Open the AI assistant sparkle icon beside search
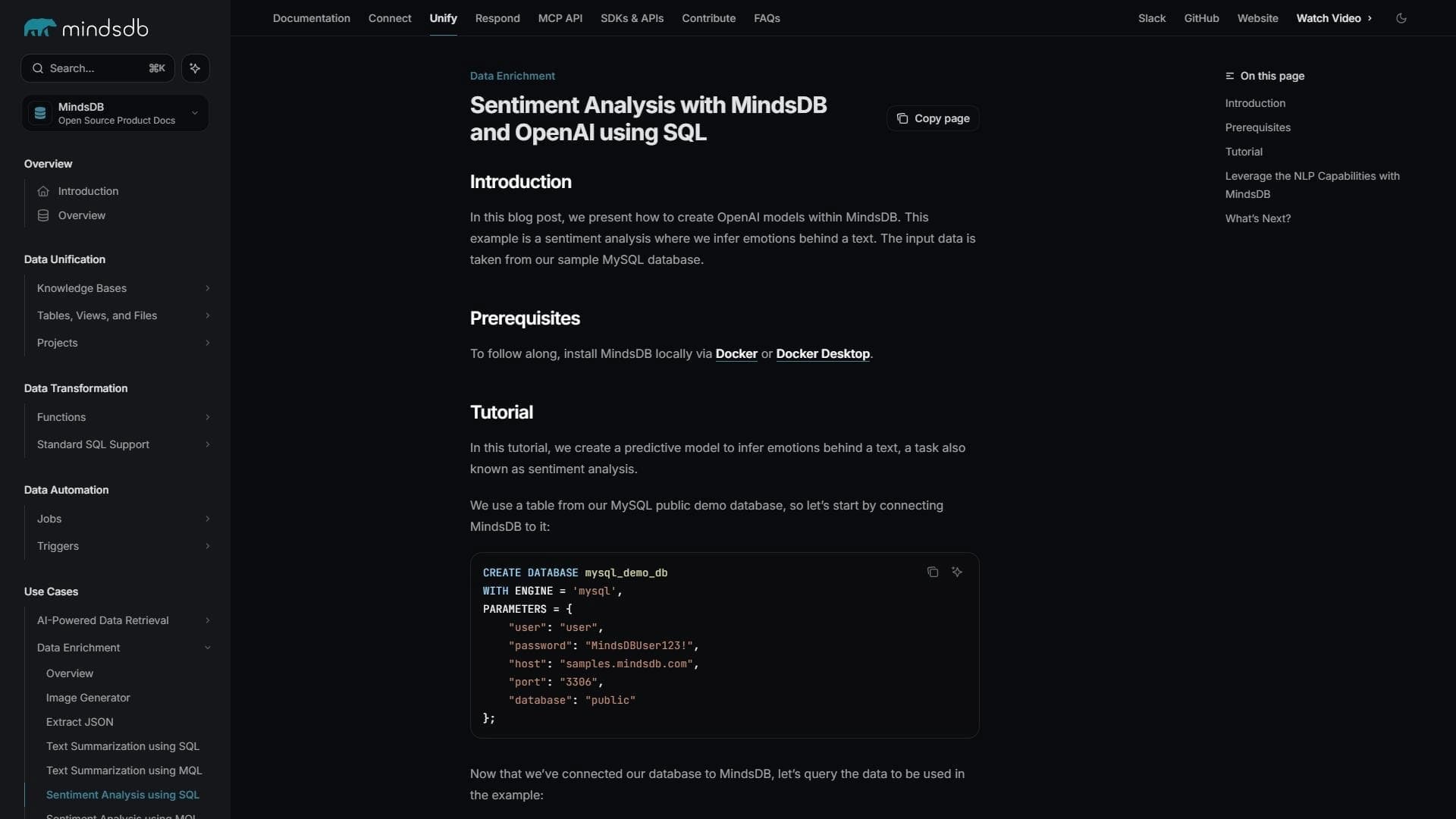Screen dimensions: 1456x819 pyautogui.click(x=195, y=68)
